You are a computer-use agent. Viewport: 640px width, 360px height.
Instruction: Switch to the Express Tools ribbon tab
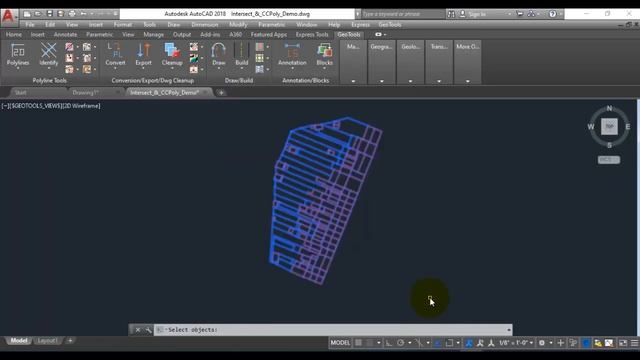312,35
